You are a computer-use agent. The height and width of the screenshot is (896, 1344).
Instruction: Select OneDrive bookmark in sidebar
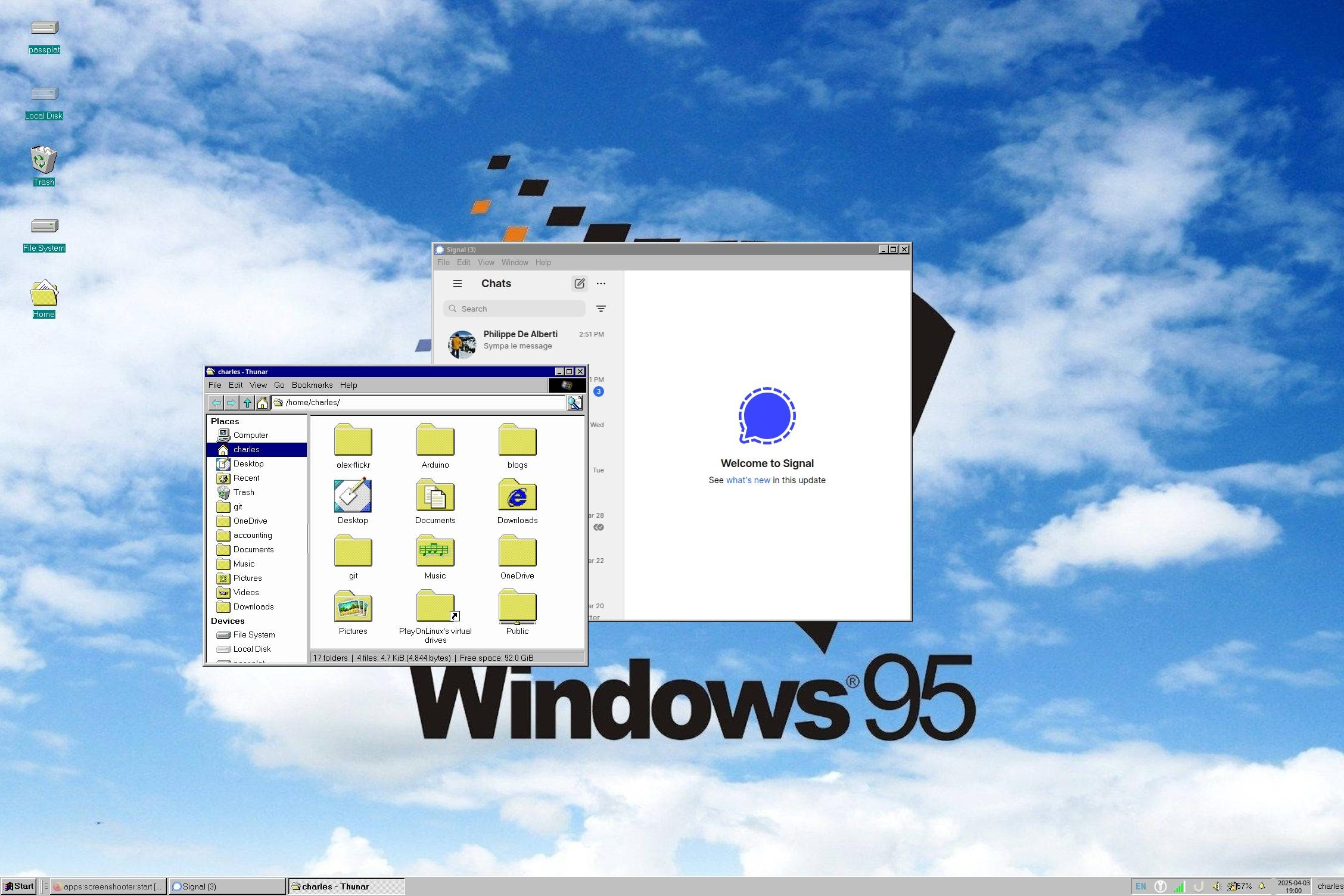(257, 521)
